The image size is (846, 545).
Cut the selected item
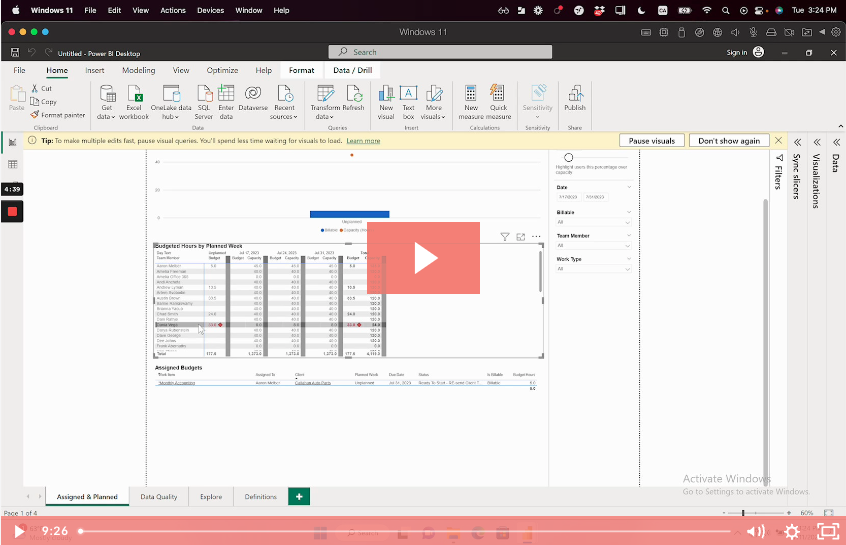[x=42, y=88]
